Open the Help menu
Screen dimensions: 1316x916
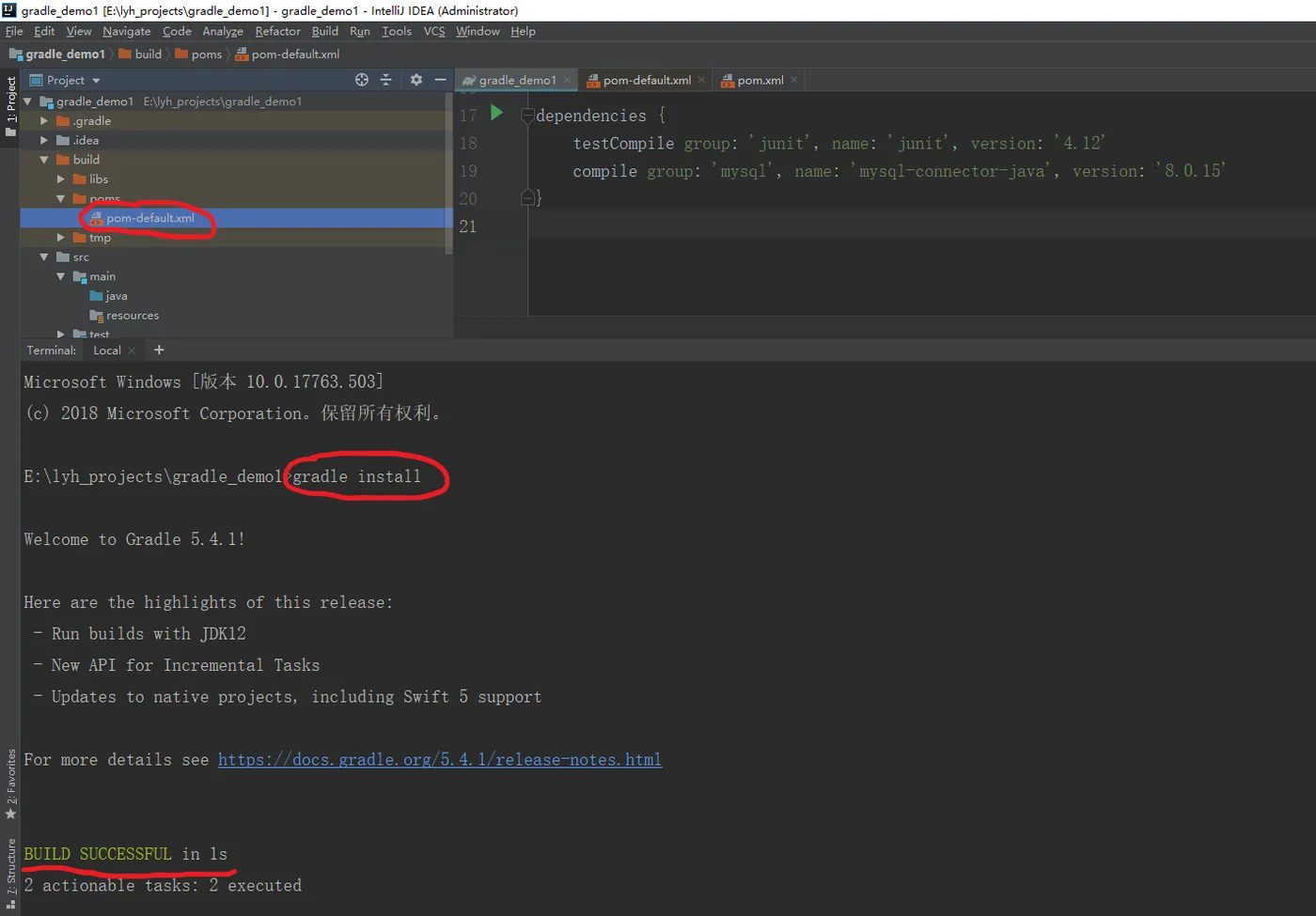pos(524,31)
